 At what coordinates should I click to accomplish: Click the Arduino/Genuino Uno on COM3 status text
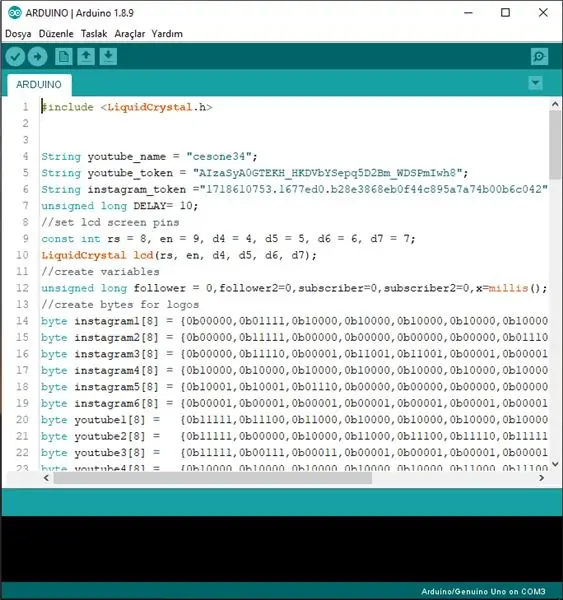[x=483, y=592]
